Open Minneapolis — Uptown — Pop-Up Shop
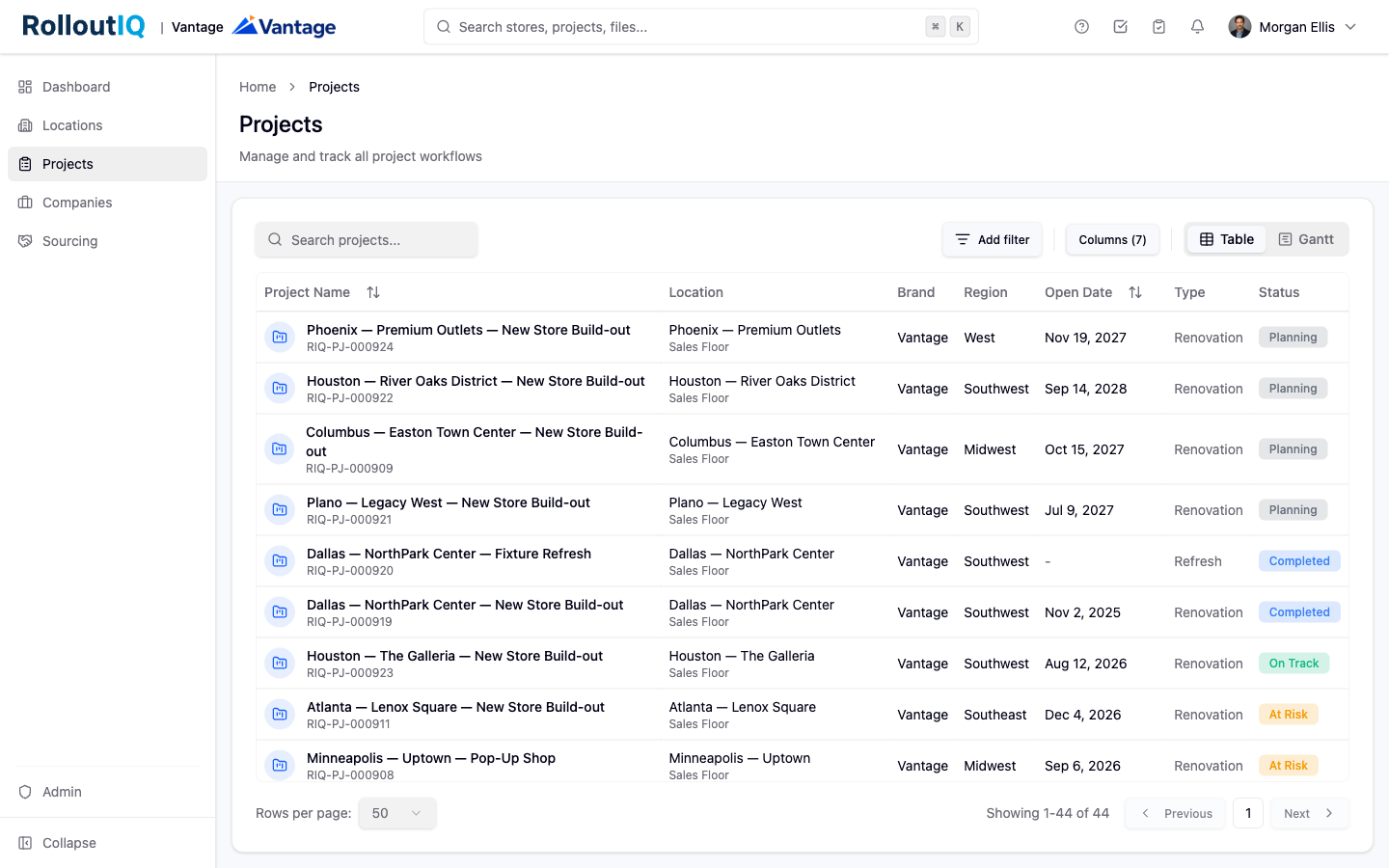This screenshot has width=1389, height=868. (431, 758)
